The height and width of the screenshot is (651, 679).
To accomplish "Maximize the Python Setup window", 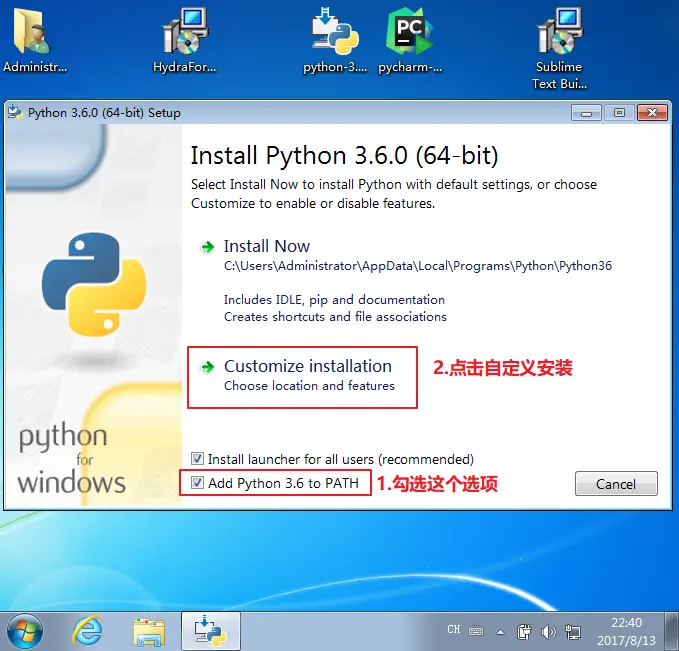I will (x=619, y=113).
